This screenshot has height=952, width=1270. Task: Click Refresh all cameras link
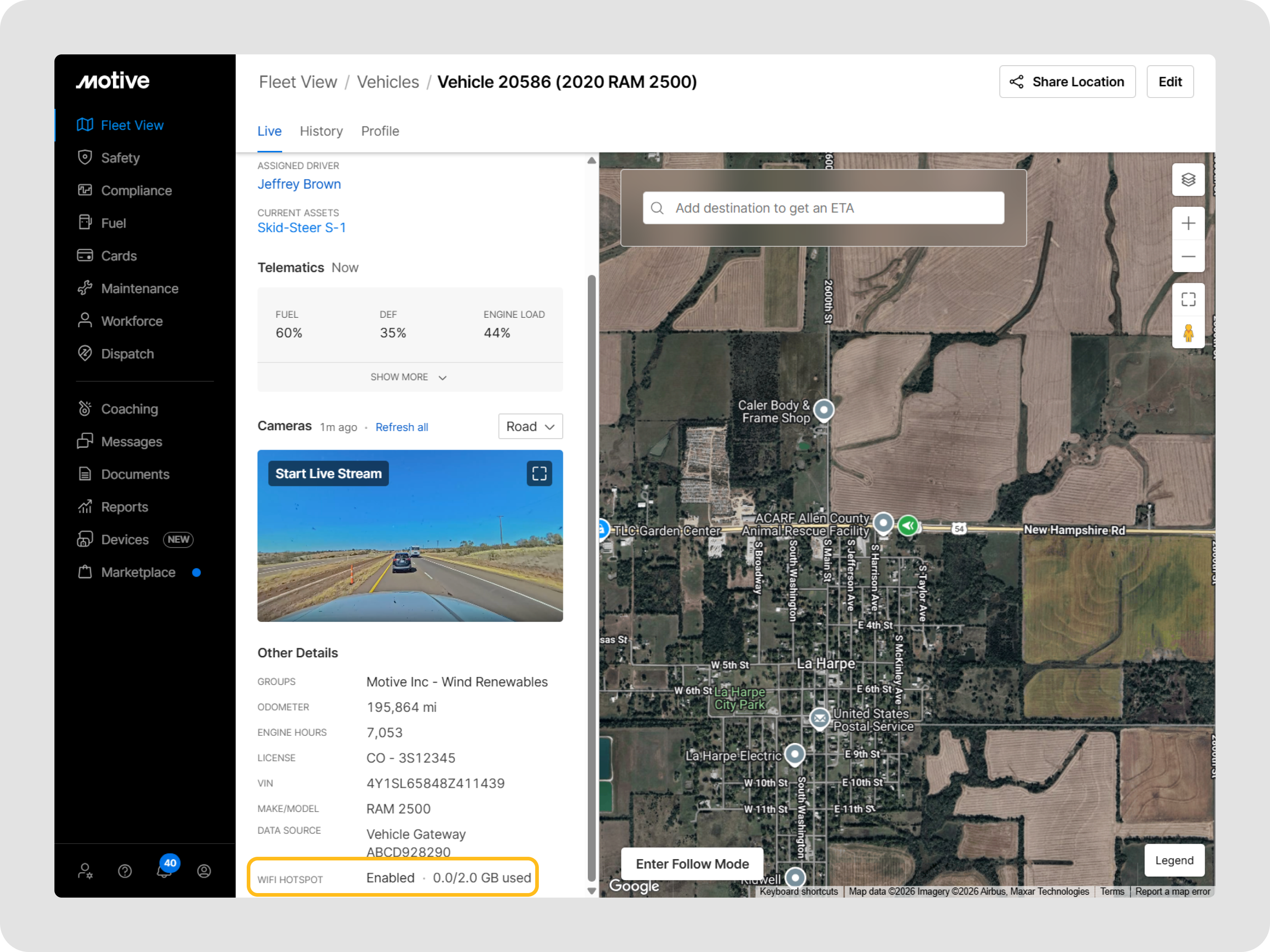401,427
